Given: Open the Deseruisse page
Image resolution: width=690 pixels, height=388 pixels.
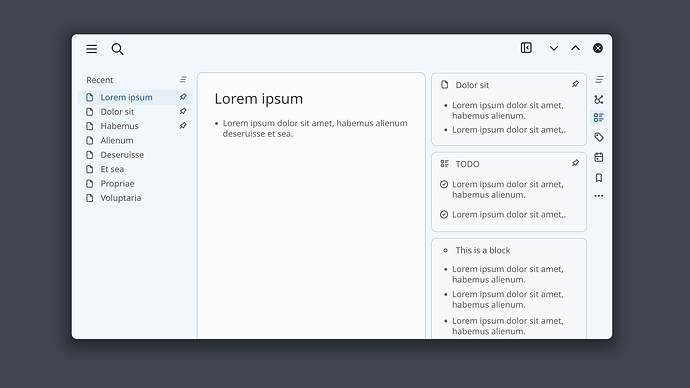Looking at the screenshot, I should pos(136,155).
